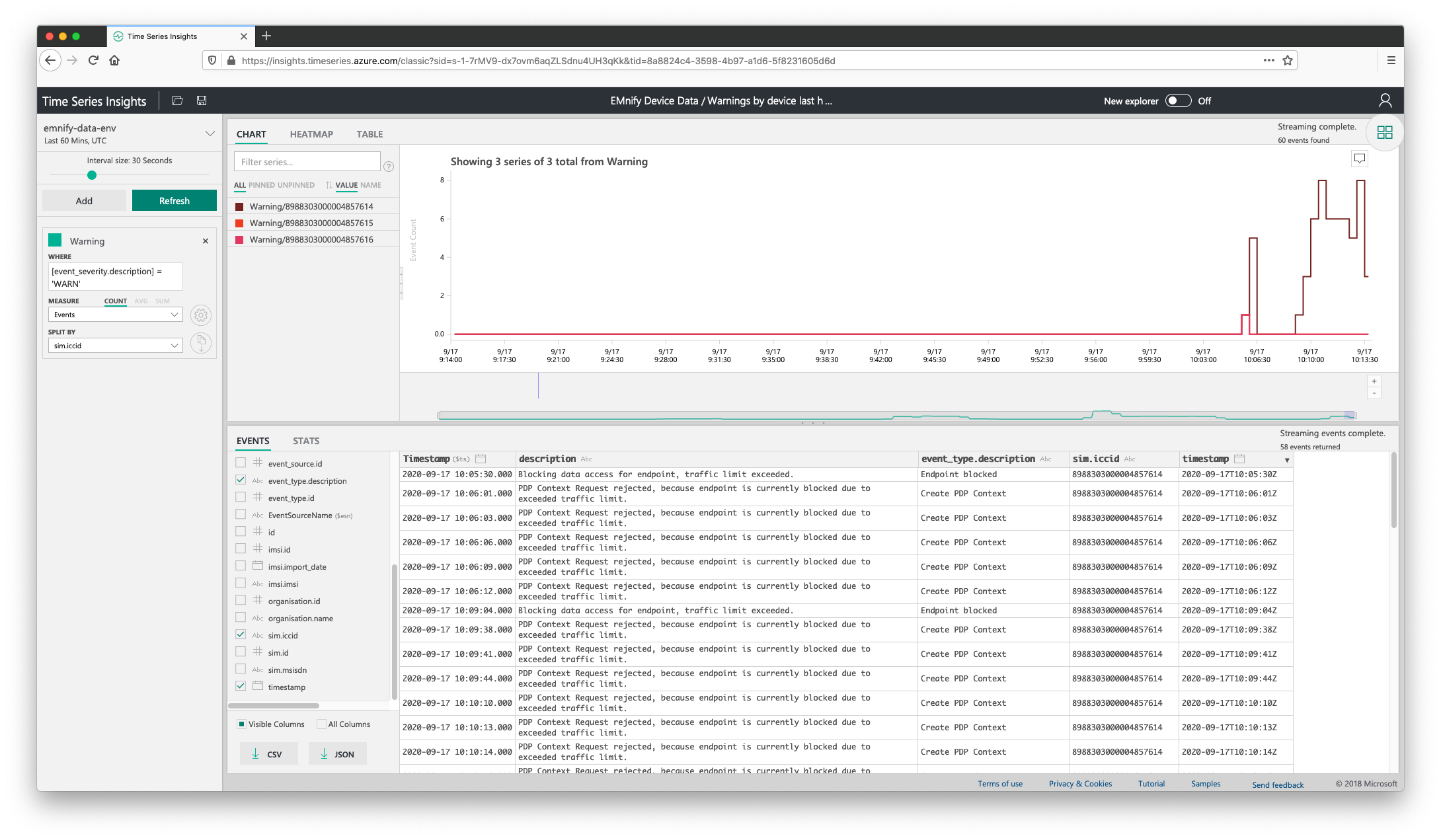
Task: Edit the WHERE clause text box
Action: [116, 277]
